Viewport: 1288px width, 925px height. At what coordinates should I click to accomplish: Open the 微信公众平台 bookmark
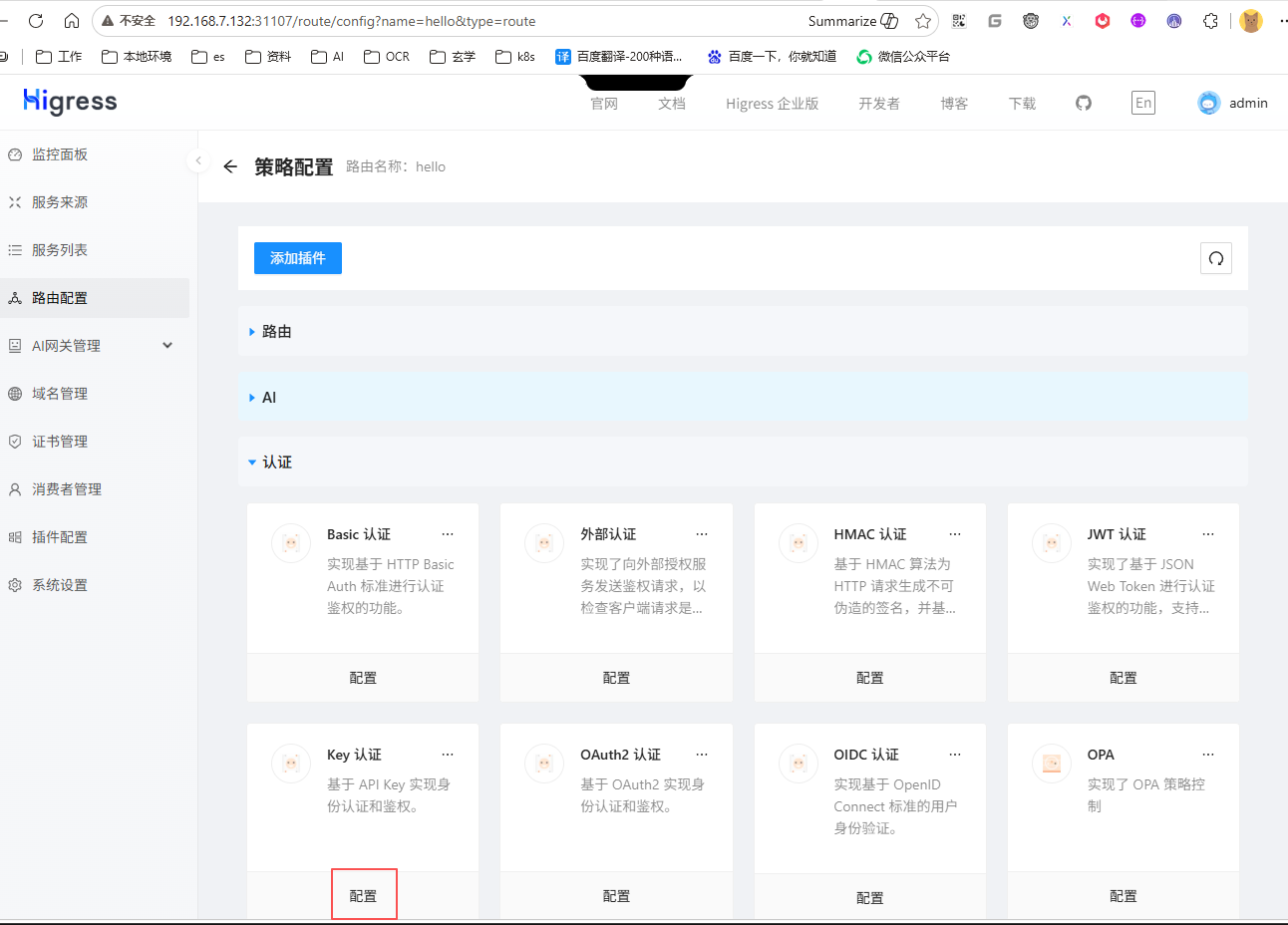tap(903, 57)
